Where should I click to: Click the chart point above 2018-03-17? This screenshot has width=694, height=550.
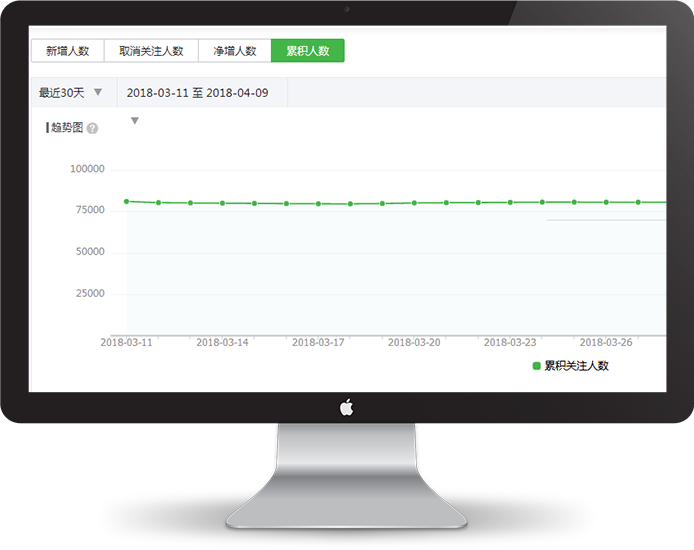(x=318, y=204)
